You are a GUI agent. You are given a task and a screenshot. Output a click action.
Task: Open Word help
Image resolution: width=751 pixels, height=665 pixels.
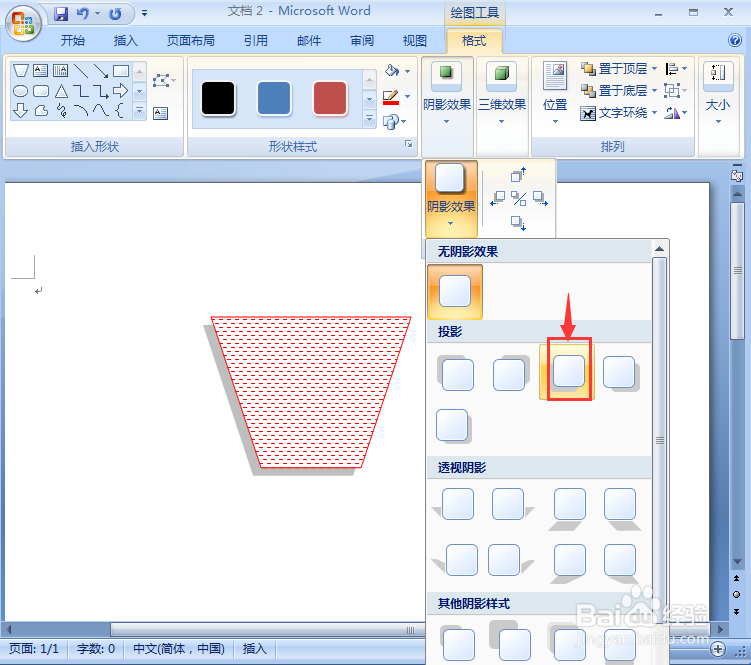click(x=735, y=40)
